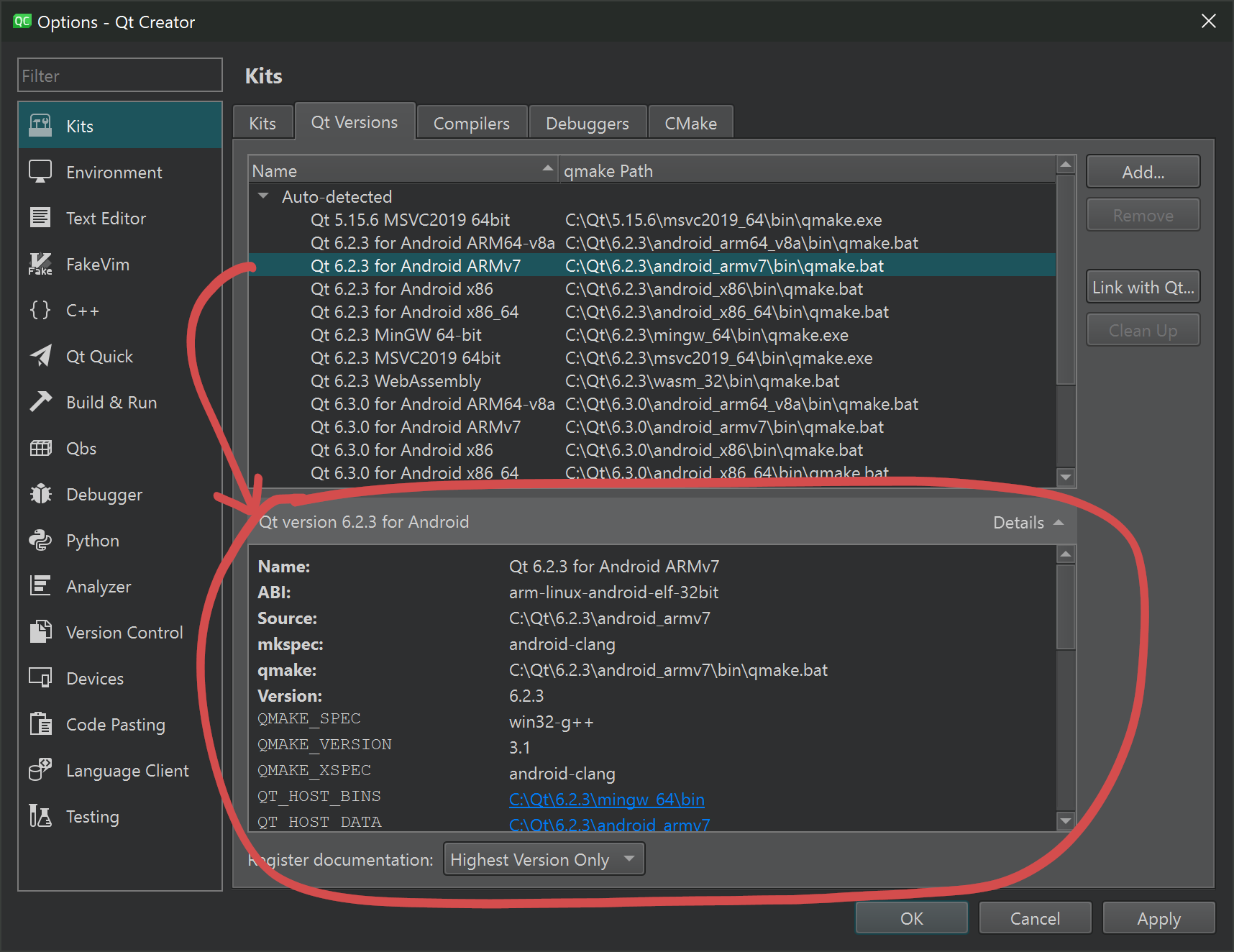Click the Kits sidebar icon

40,126
